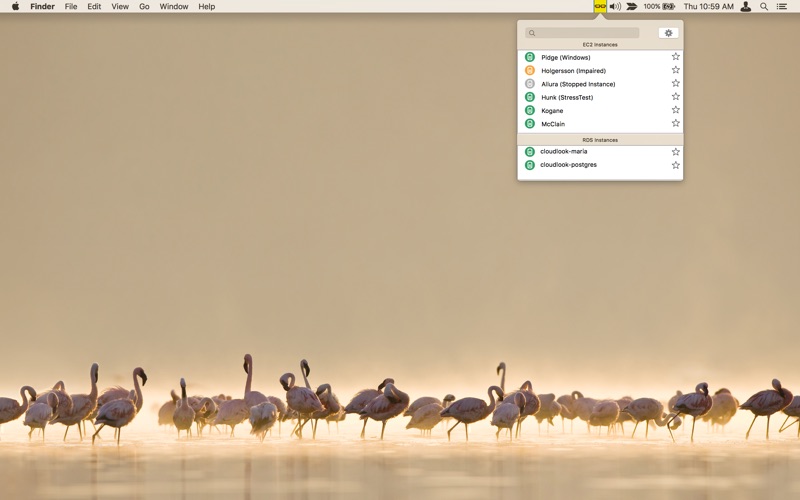Click the volume icon in menu bar

pos(615,7)
